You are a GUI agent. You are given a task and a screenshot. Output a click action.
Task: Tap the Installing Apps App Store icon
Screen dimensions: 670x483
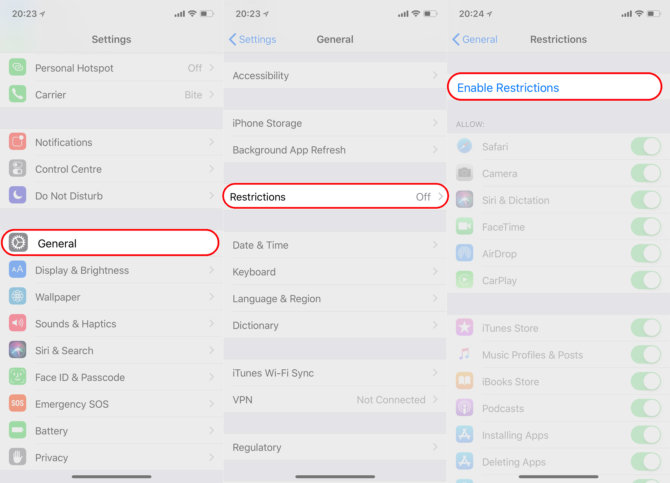(464, 435)
